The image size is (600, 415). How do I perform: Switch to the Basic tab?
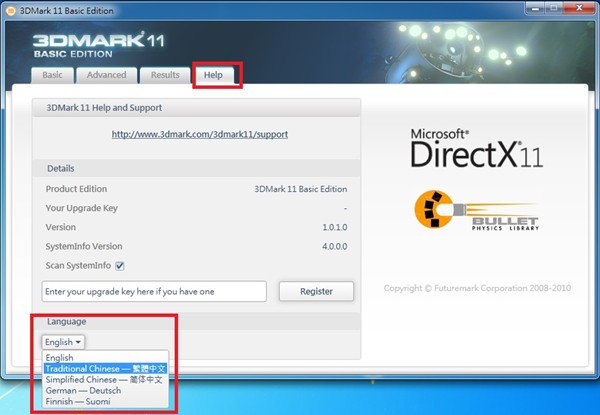52,75
